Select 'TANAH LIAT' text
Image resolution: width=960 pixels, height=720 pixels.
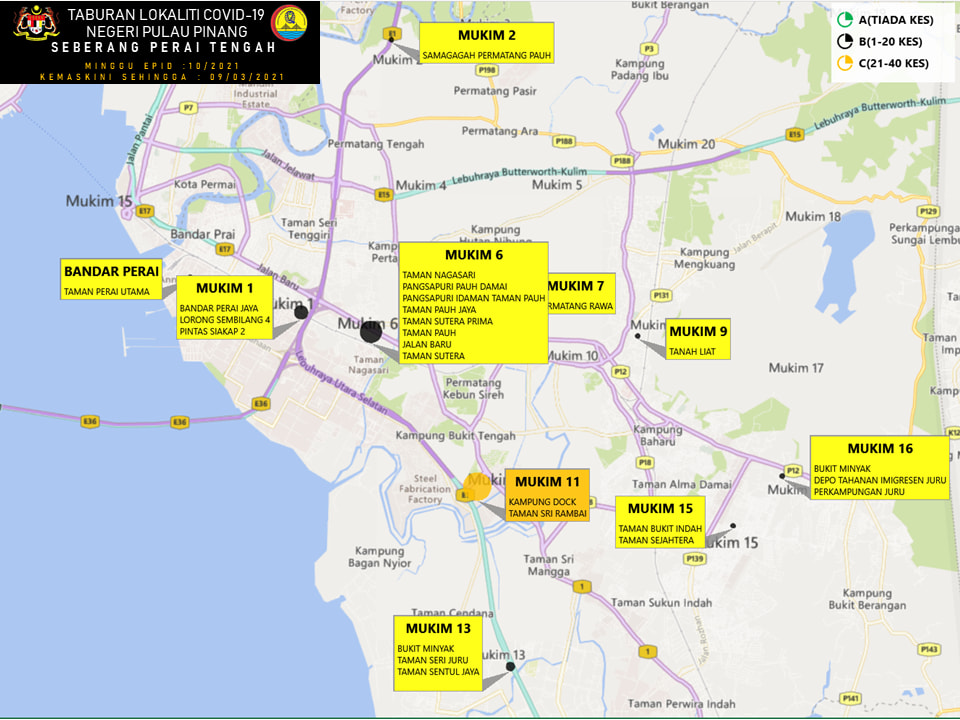coord(692,352)
